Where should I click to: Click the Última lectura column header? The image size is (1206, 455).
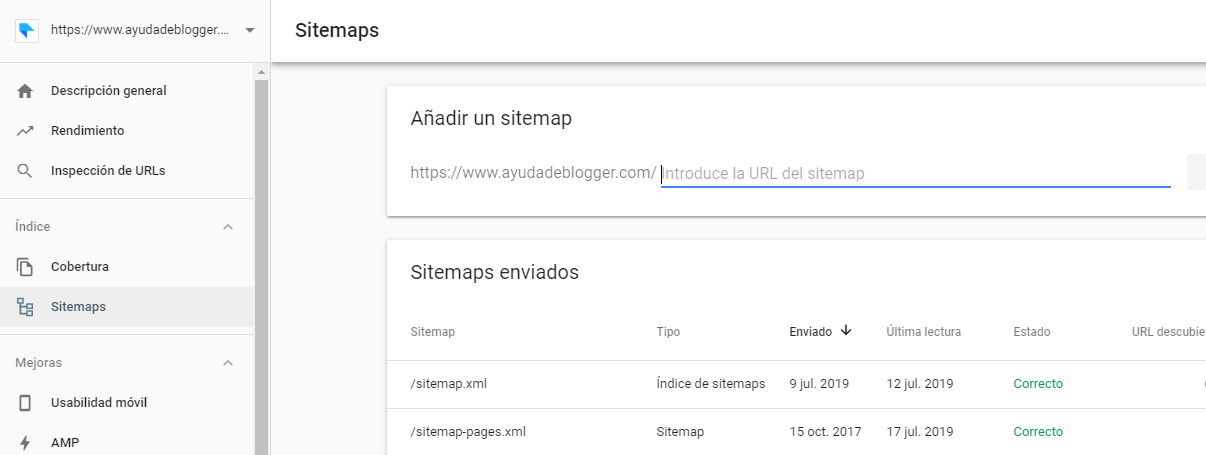tap(923, 332)
